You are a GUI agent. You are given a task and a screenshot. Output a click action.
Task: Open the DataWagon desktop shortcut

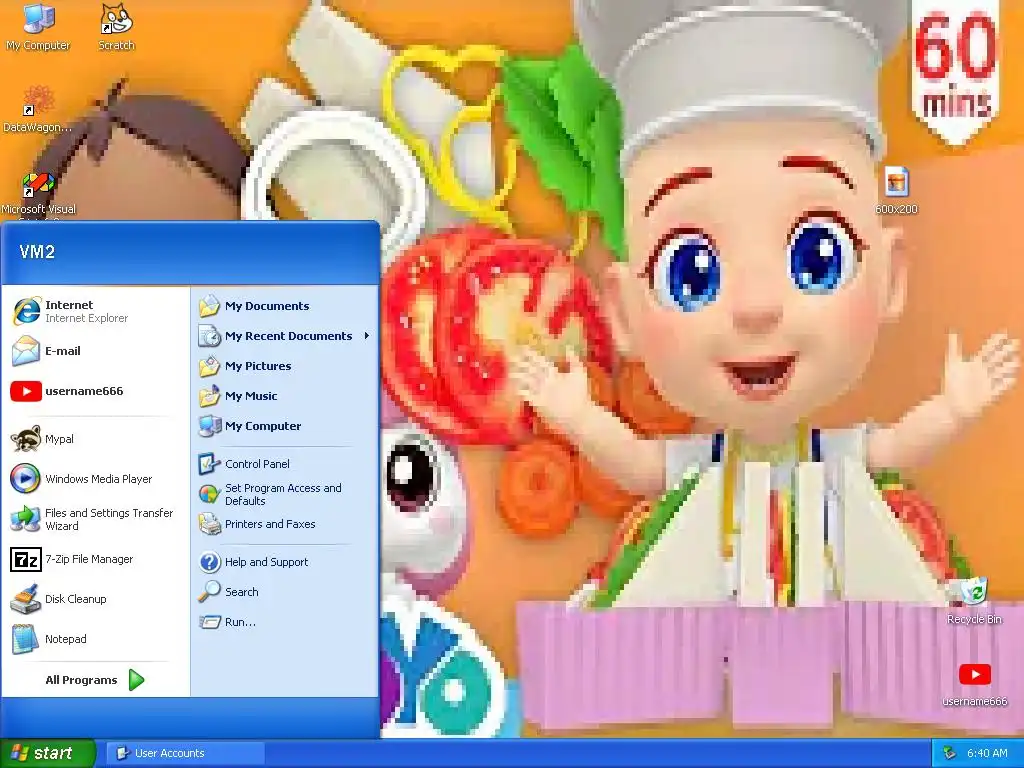38,109
